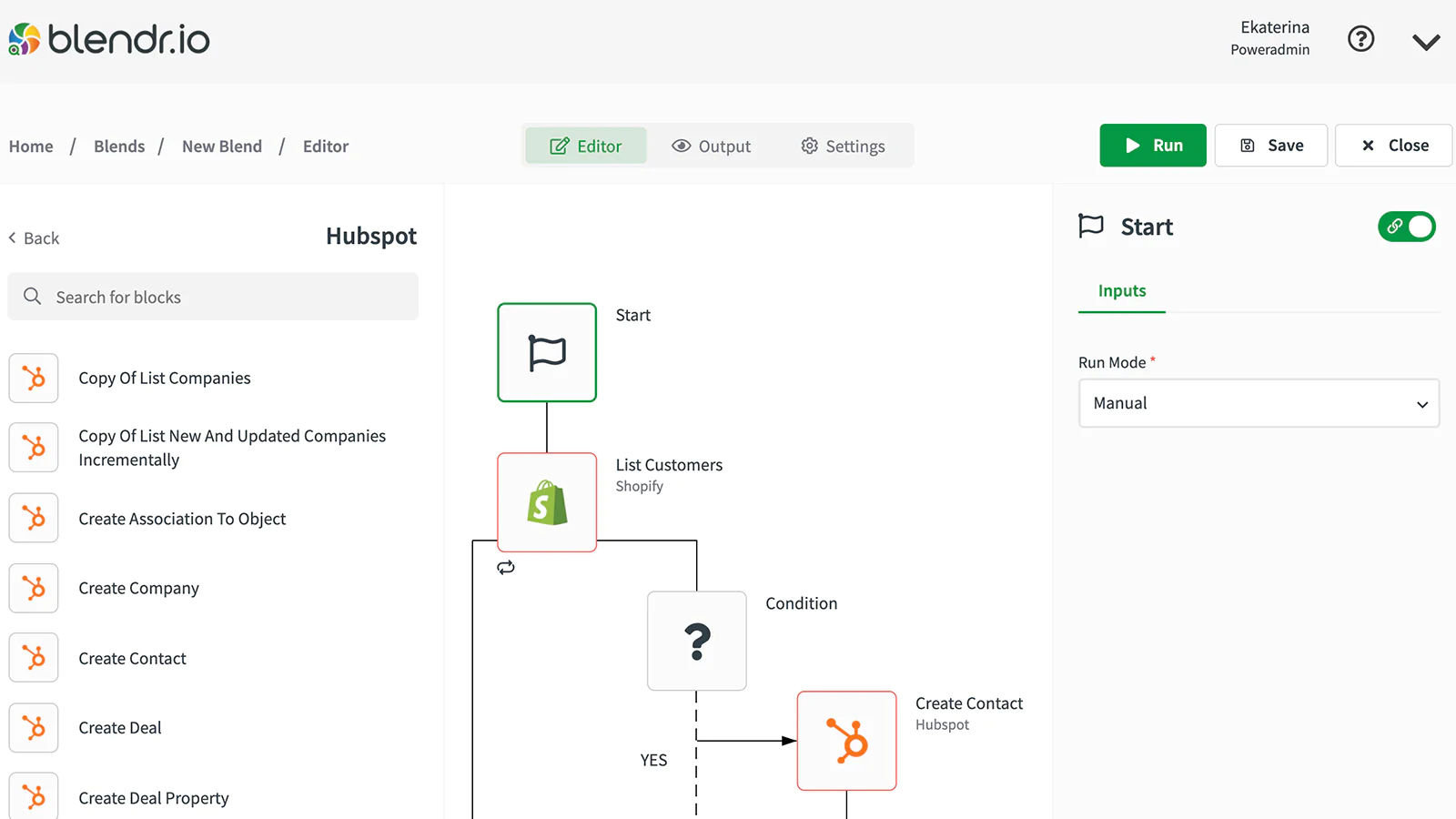The height and width of the screenshot is (819, 1456).
Task: Click 'Copy Of List New And Updated Companies Incrementally' text
Action: click(x=232, y=448)
